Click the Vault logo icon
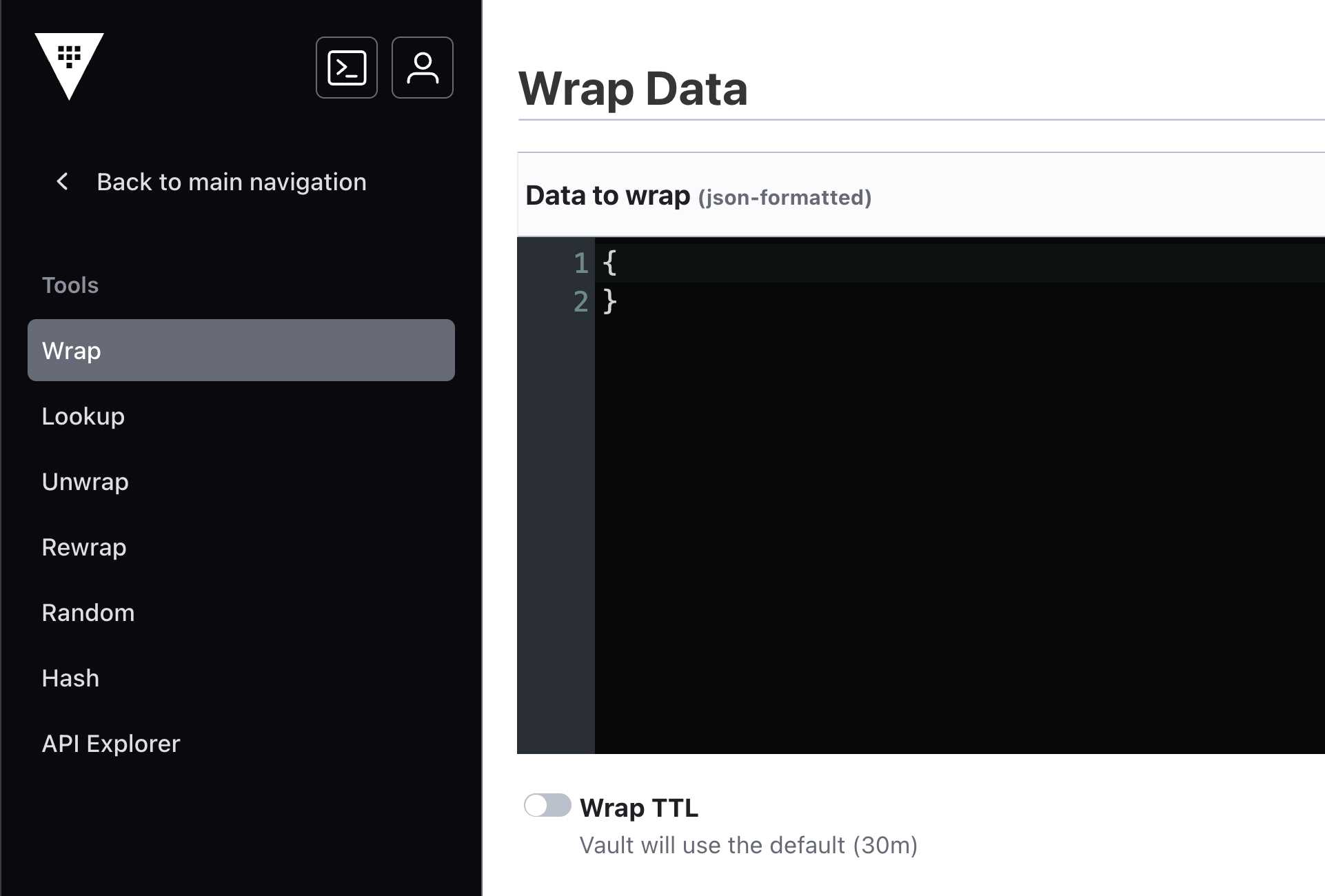Image resolution: width=1325 pixels, height=896 pixels. [x=69, y=65]
